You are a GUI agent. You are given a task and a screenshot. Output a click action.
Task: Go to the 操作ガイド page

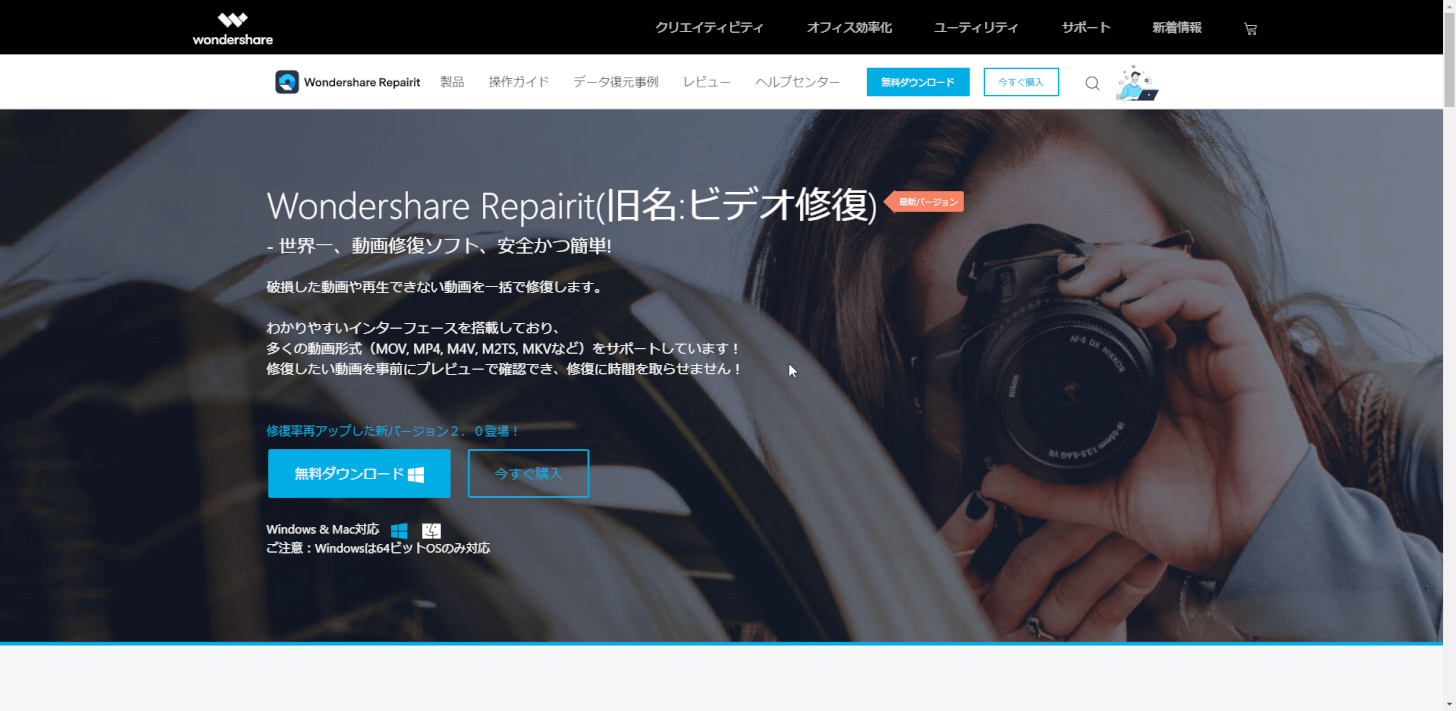(x=519, y=82)
